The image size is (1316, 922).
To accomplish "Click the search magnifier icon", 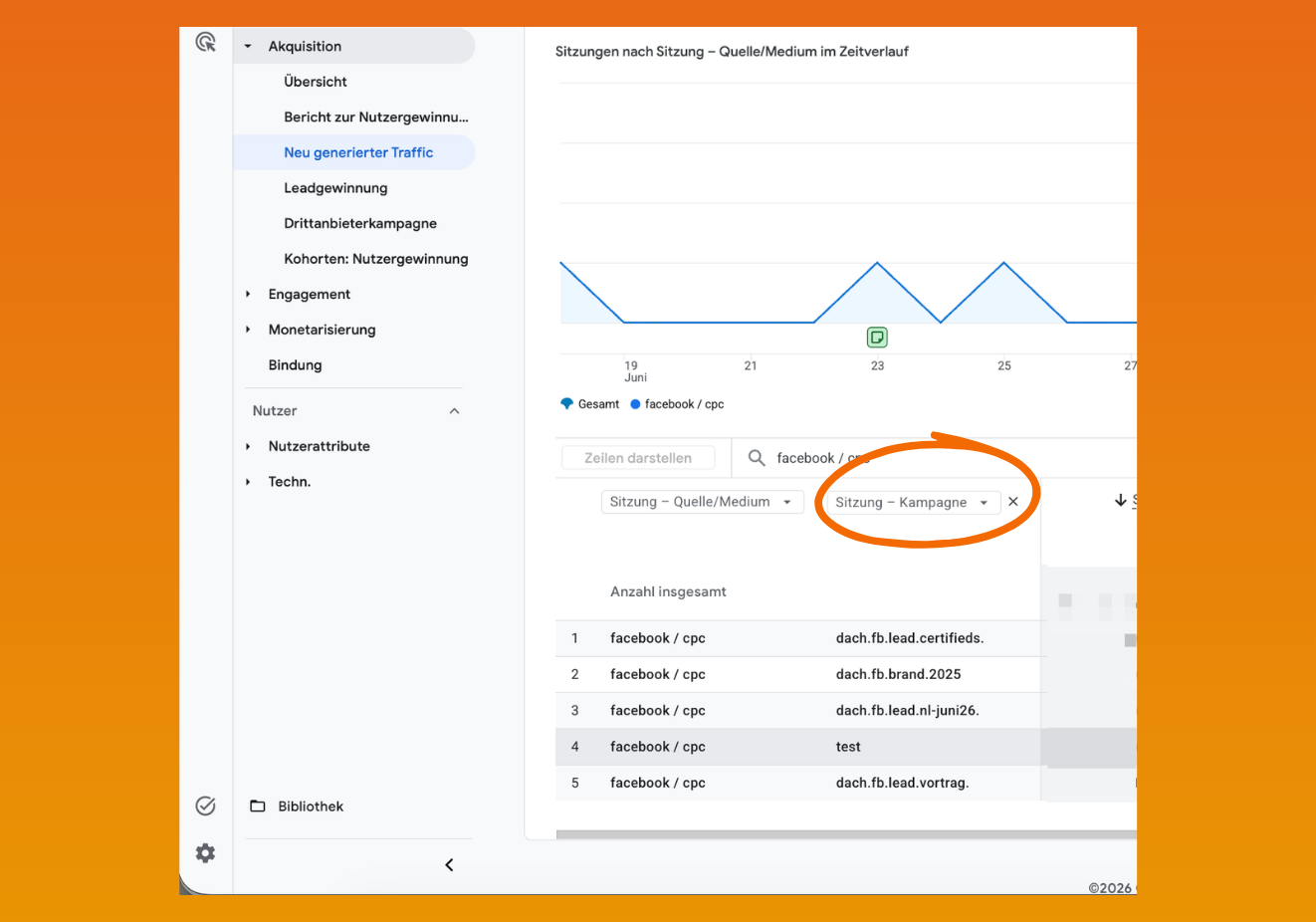I will (x=757, y=458).
